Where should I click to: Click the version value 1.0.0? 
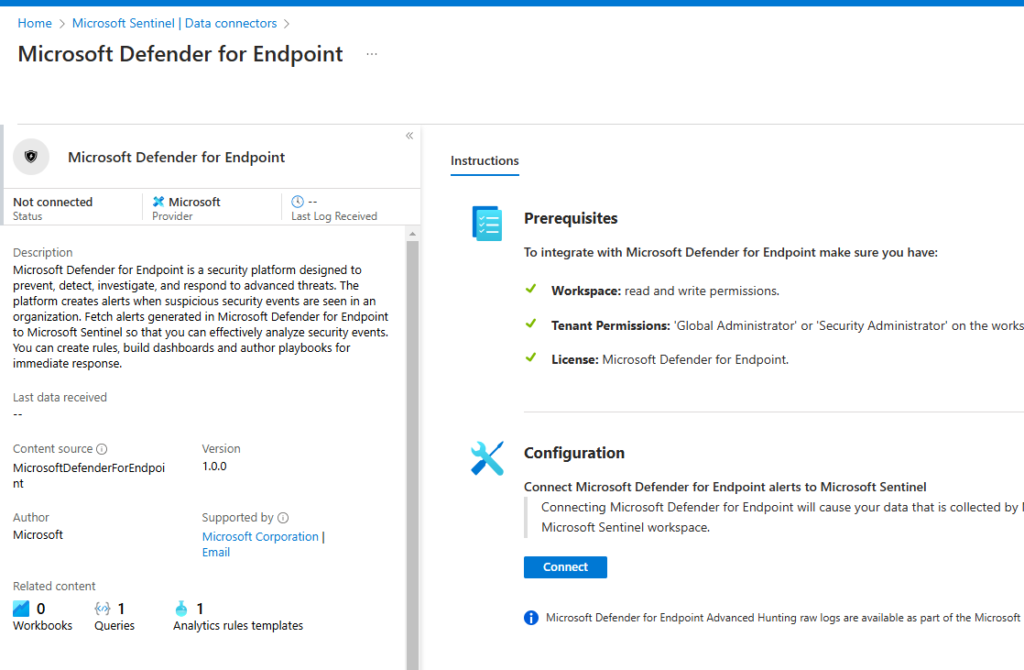pyautogui.click(x=214, y=466)
